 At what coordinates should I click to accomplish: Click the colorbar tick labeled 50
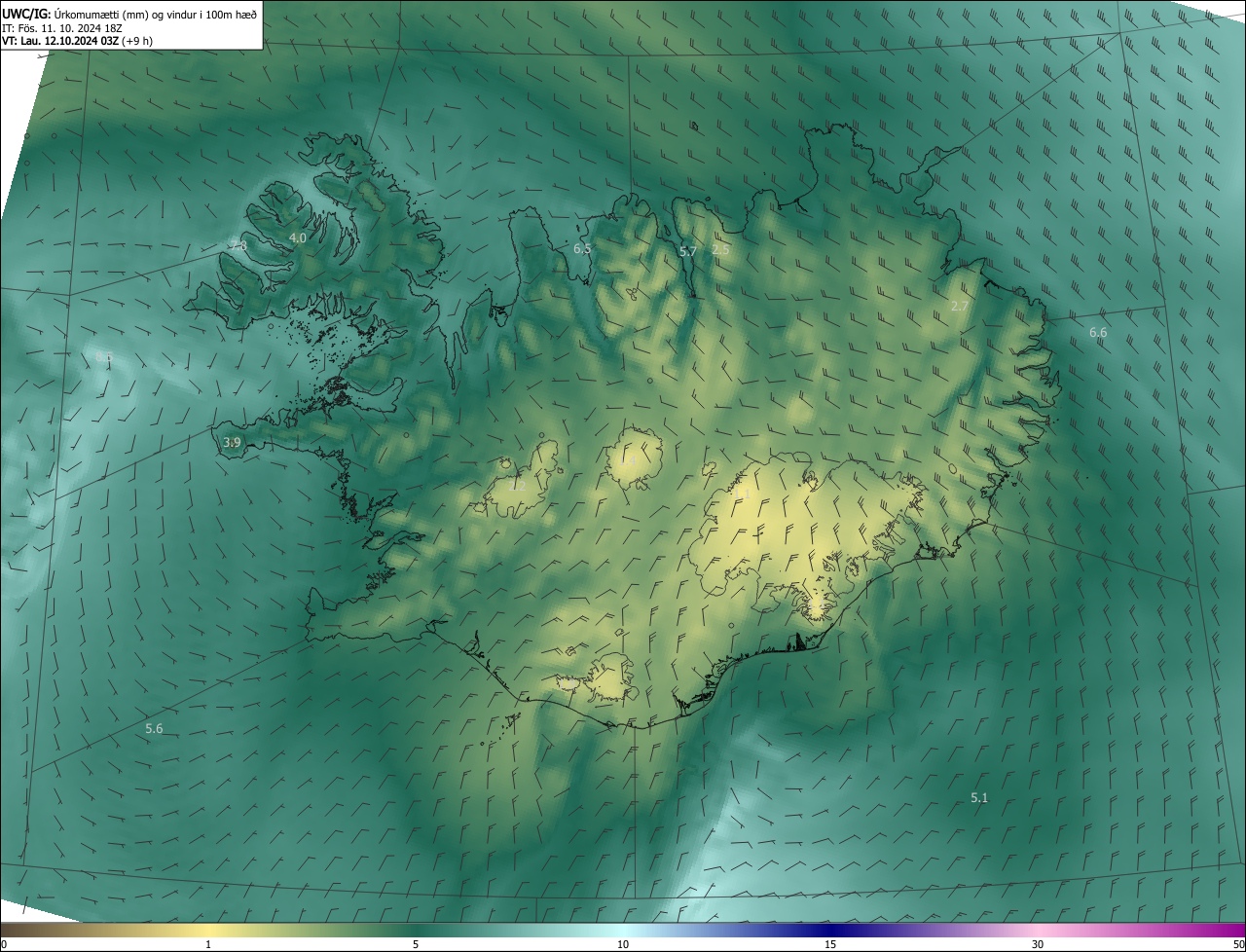[1238, 945]
